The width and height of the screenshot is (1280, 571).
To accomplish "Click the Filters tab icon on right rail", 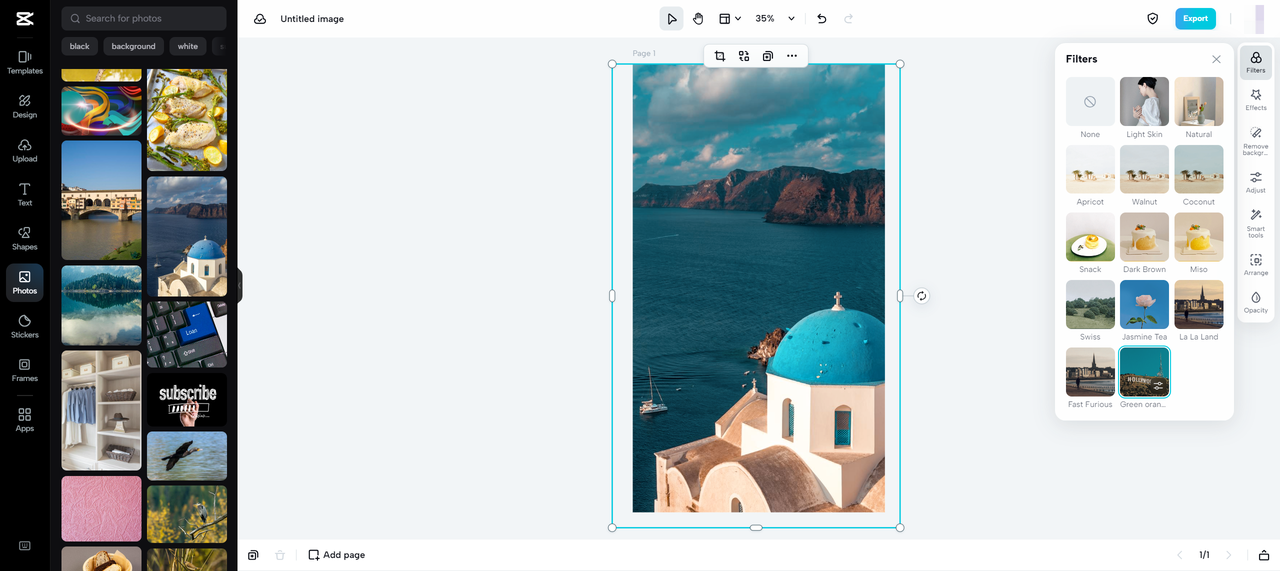I will point(1256,62).
